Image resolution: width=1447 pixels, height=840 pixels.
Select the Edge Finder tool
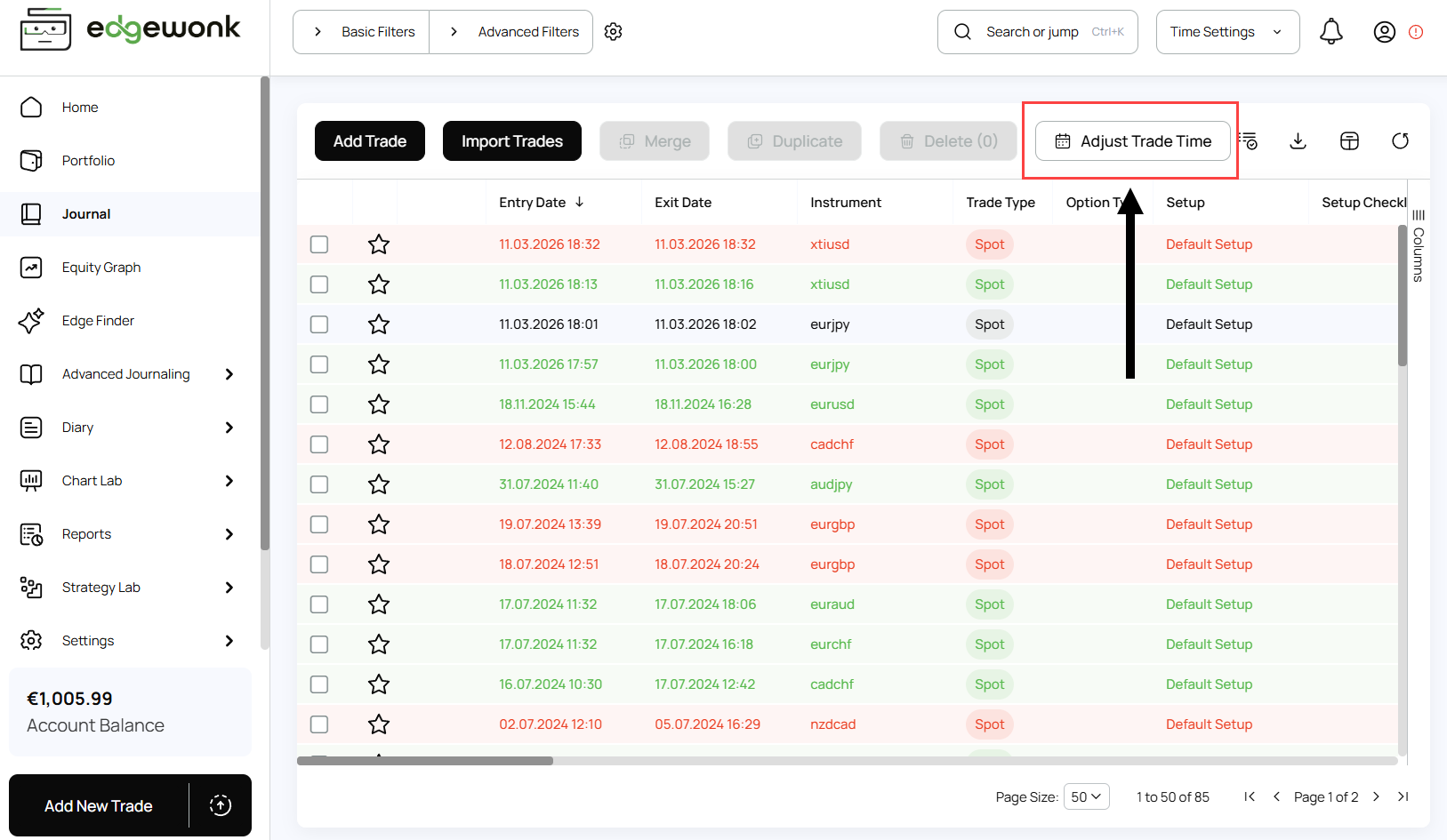(98, 320)
